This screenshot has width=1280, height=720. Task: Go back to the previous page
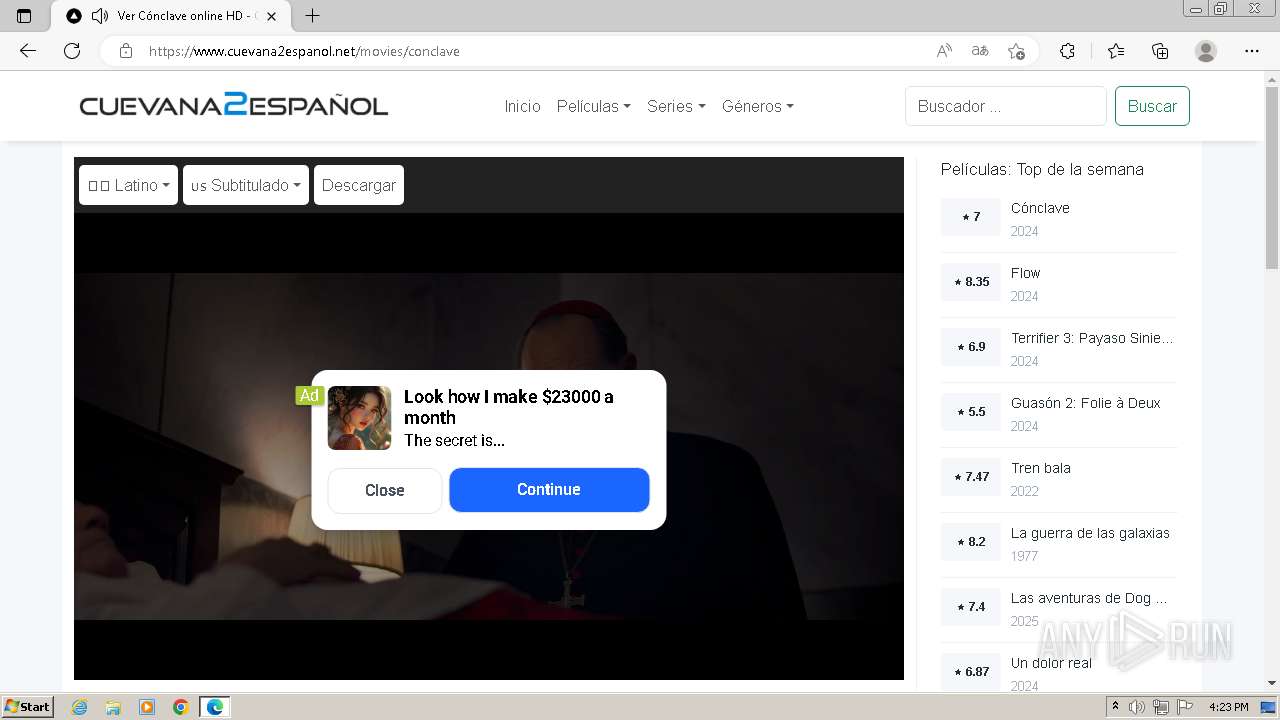28,51
